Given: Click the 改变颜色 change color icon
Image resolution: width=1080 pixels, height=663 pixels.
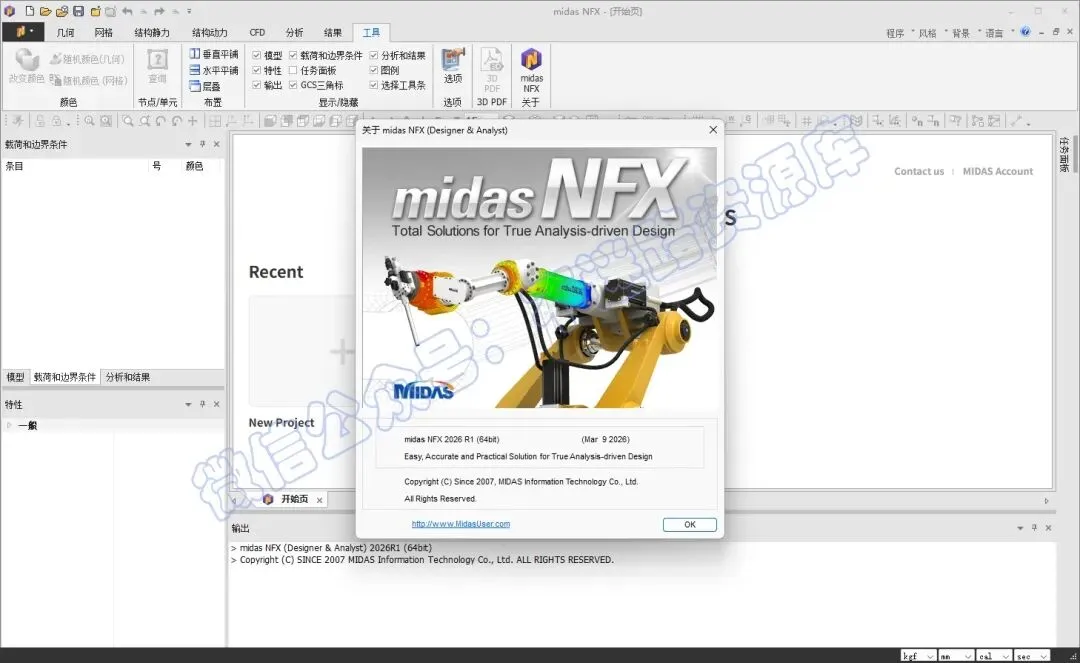Looking at the screenshot, I should (26, 66).
